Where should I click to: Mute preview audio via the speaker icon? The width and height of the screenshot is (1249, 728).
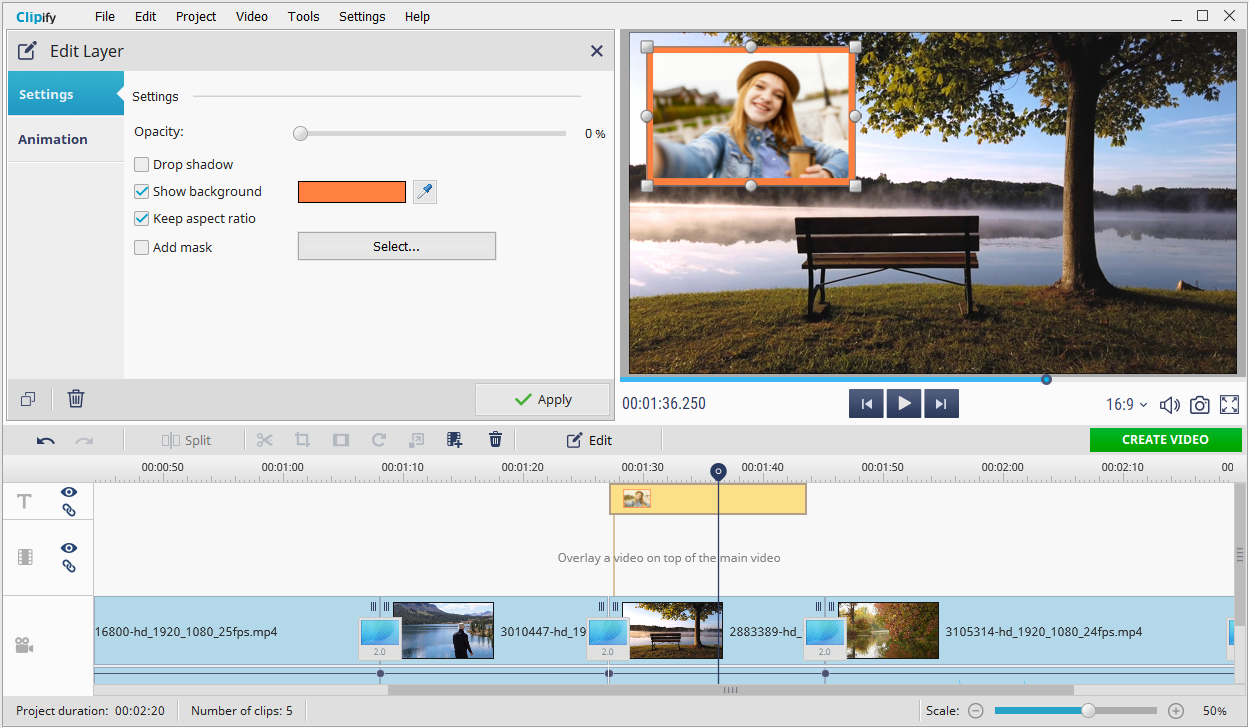coord(1169,404)
